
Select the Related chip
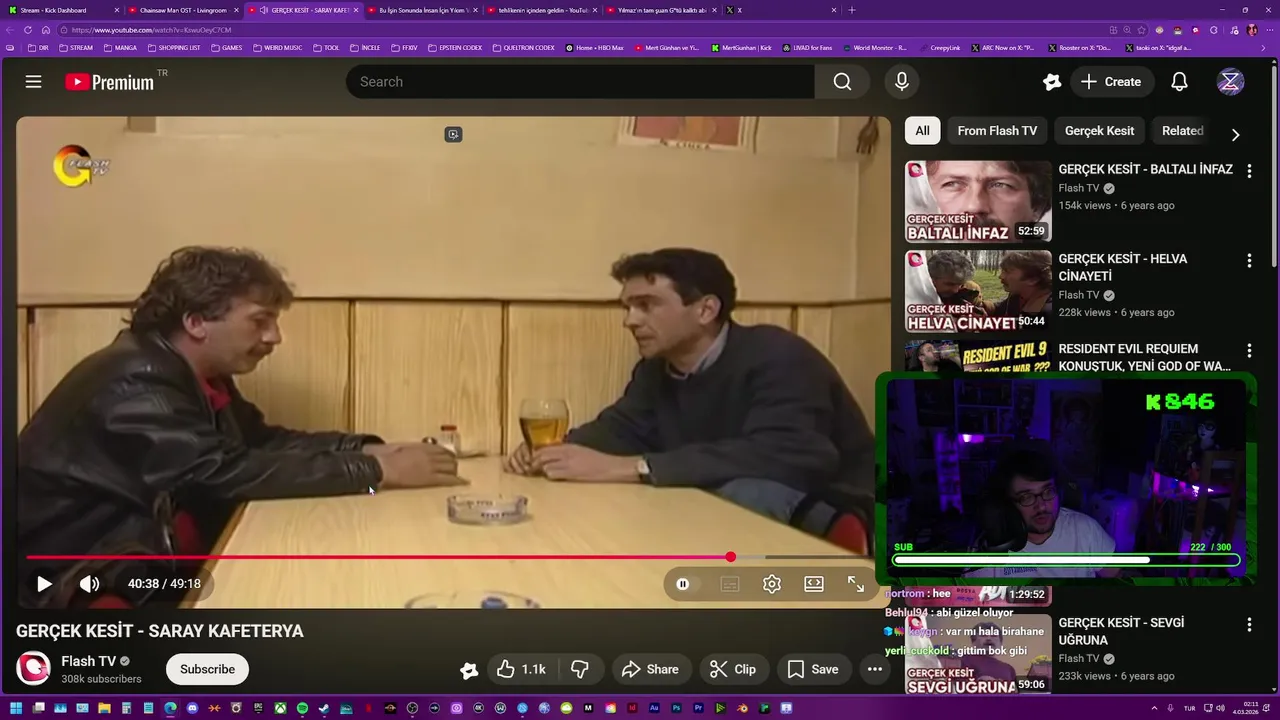(1182, 130)
